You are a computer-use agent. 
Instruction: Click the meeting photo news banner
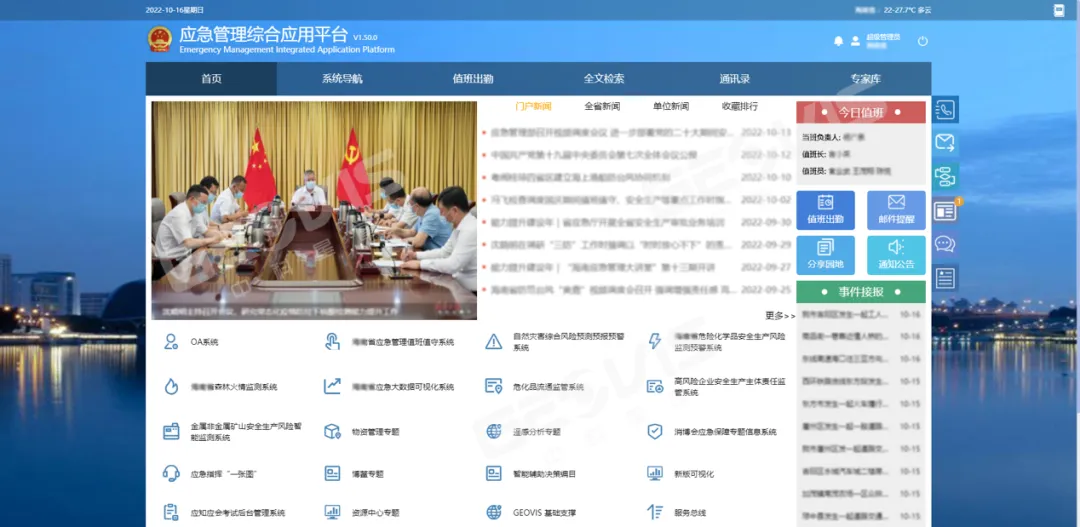313,210
